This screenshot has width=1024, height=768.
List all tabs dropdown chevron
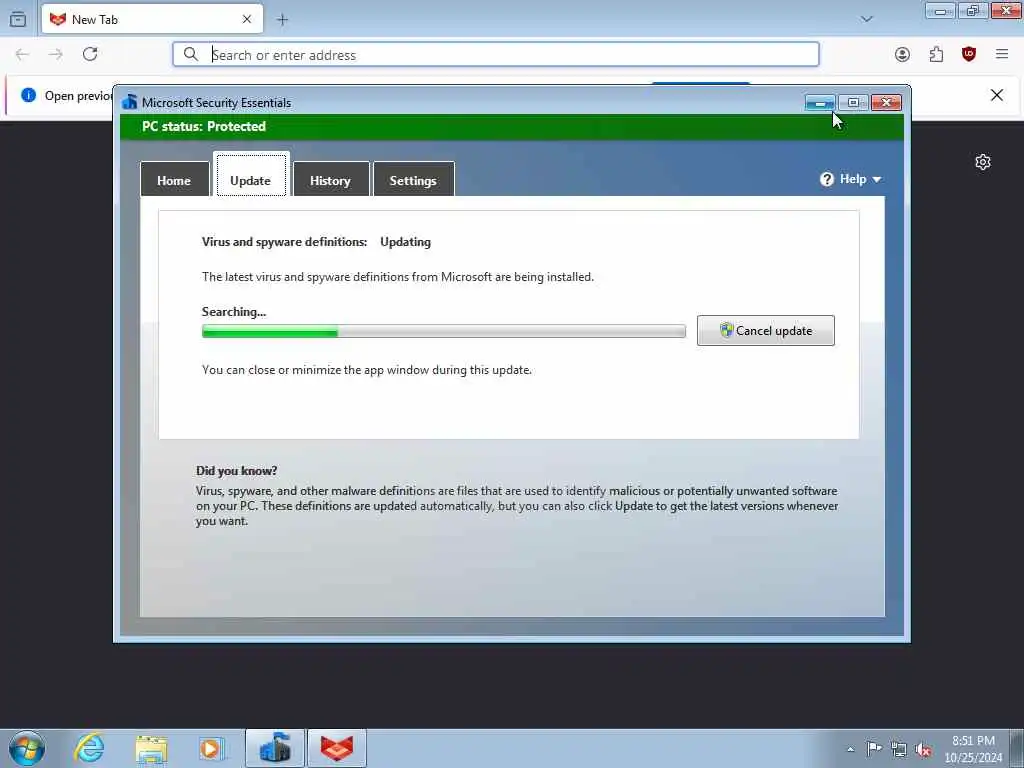(x=867, y=19)
